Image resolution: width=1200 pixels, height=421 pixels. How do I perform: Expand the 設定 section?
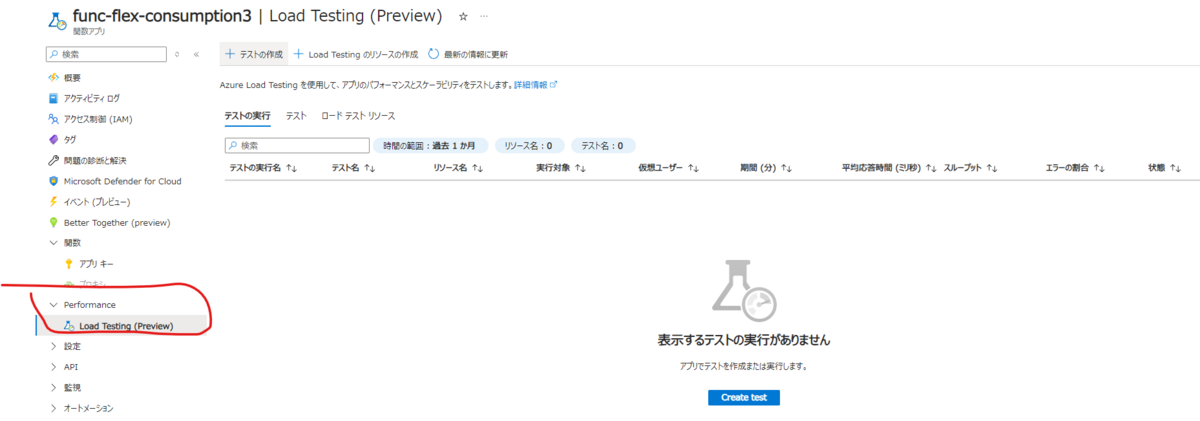pos(54,346)
